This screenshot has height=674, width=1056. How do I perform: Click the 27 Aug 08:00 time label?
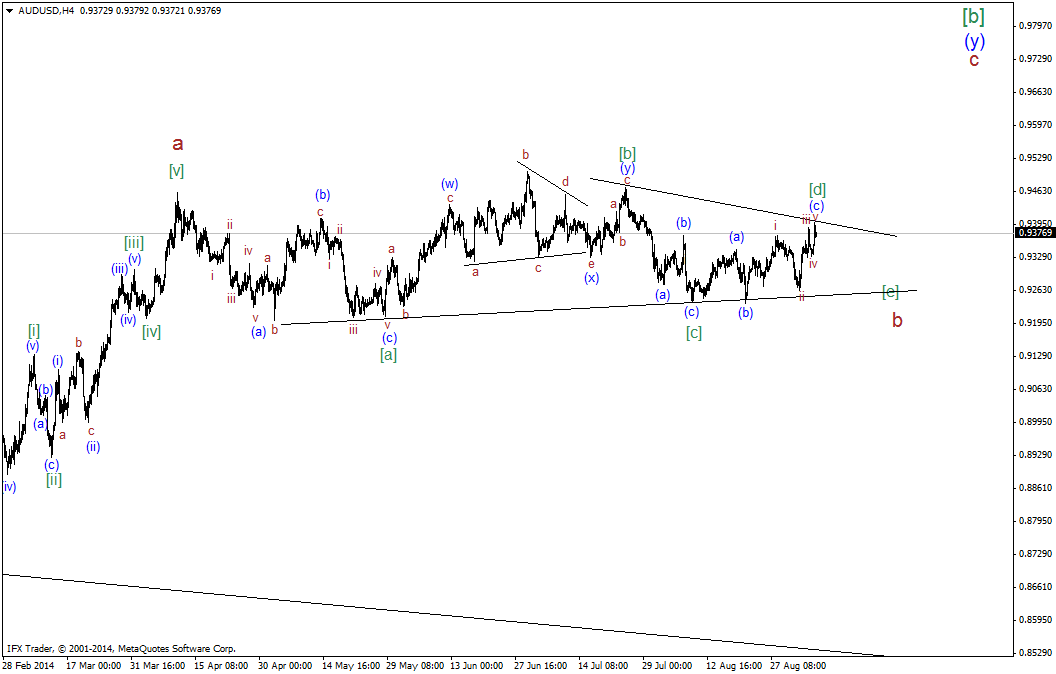pos(798,666)
